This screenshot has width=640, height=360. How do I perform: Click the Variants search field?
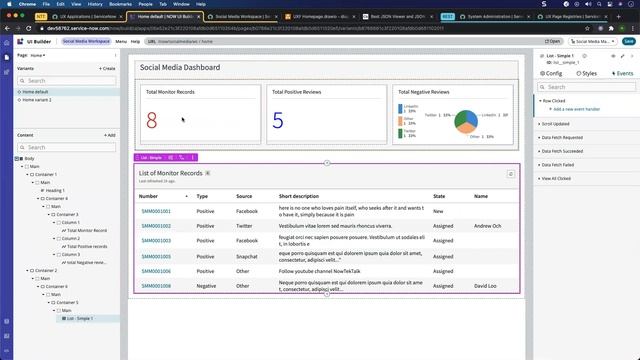coord(67,81)
